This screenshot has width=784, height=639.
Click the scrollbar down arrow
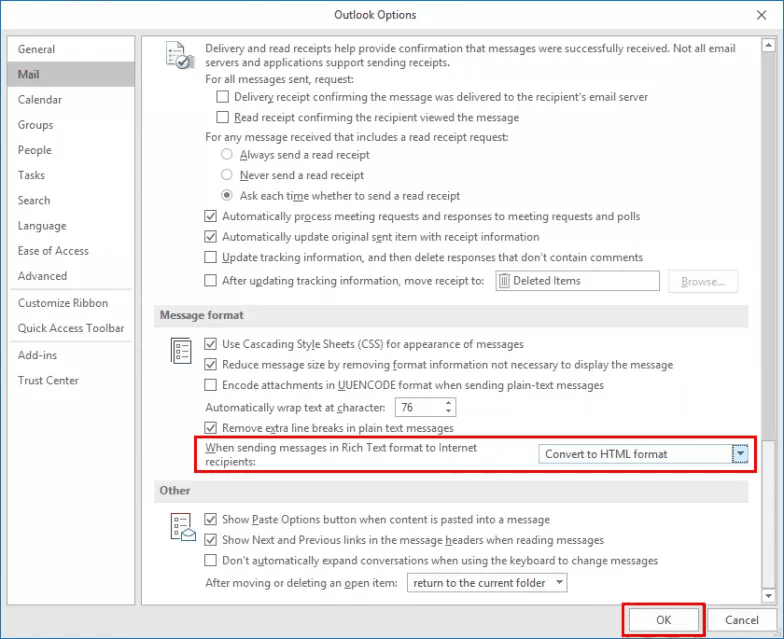[x=768, y=596]
